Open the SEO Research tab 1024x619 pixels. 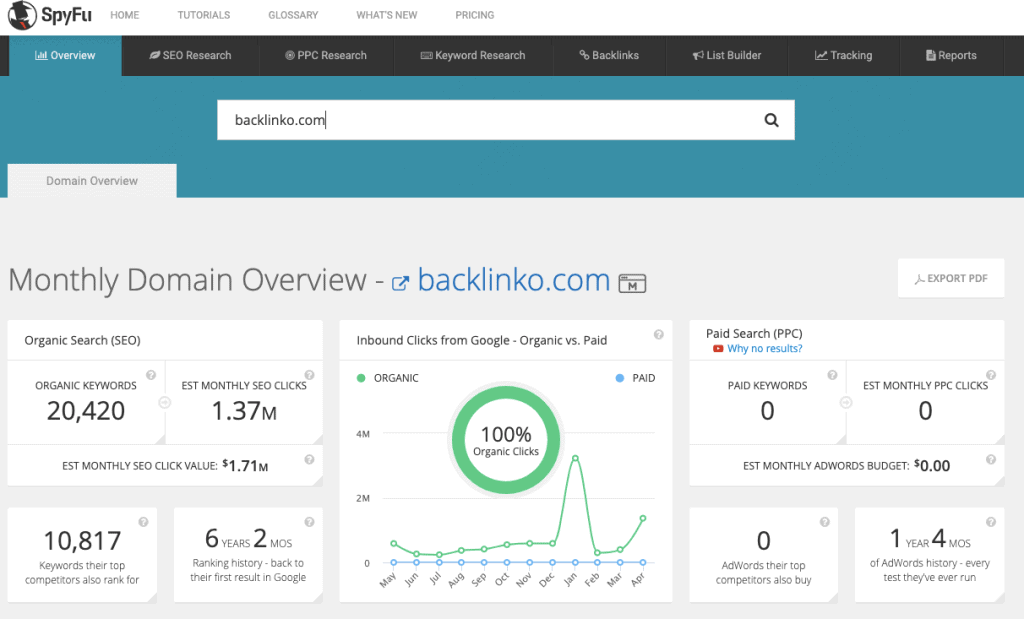tap(190, 56)
